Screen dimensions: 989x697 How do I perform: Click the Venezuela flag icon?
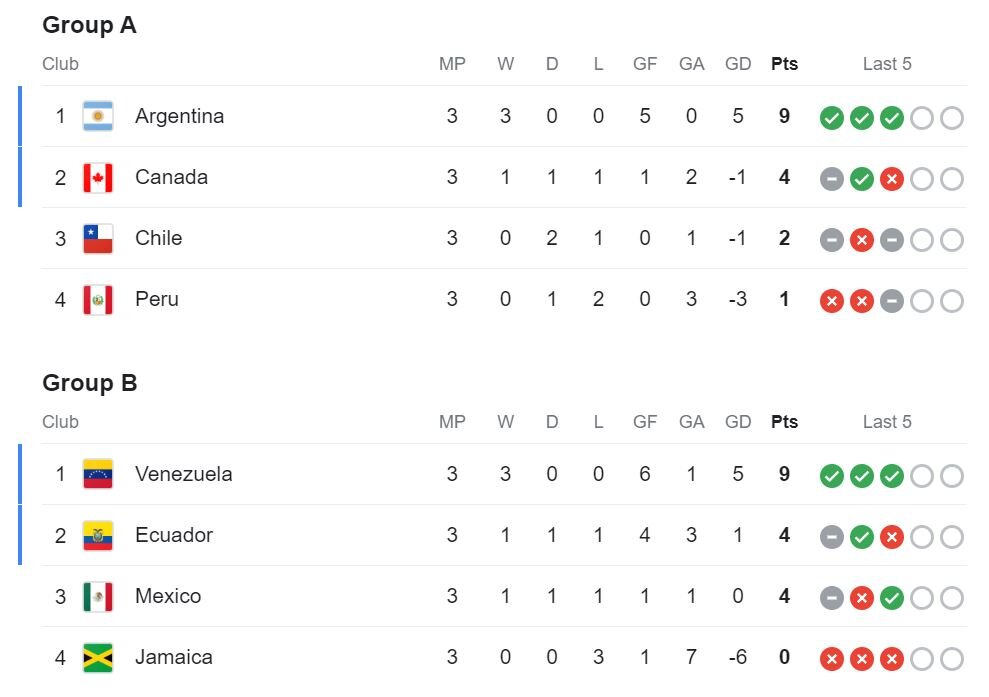[98, 474]
